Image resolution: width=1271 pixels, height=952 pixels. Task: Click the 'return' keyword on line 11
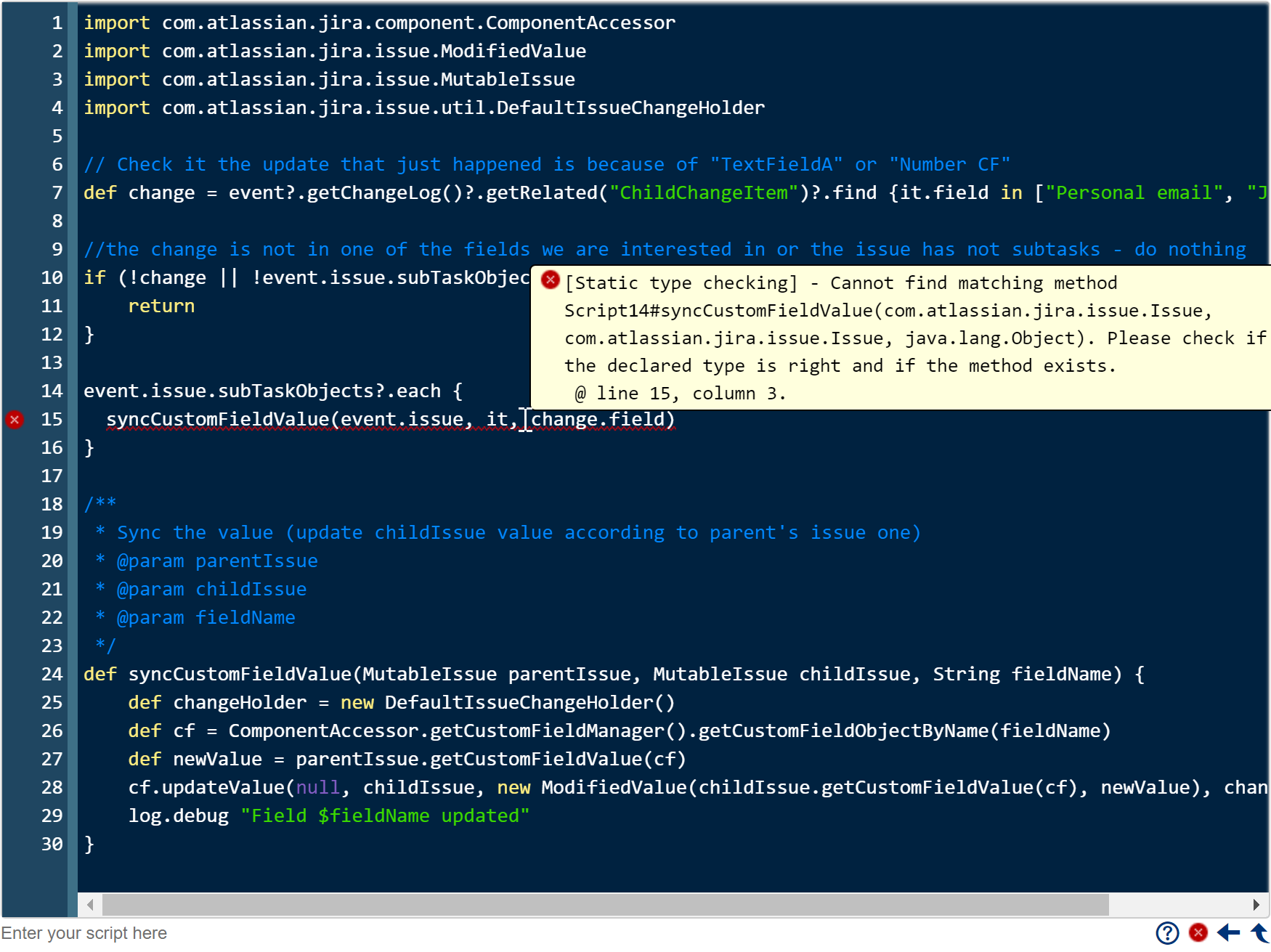tap(161, 306)
